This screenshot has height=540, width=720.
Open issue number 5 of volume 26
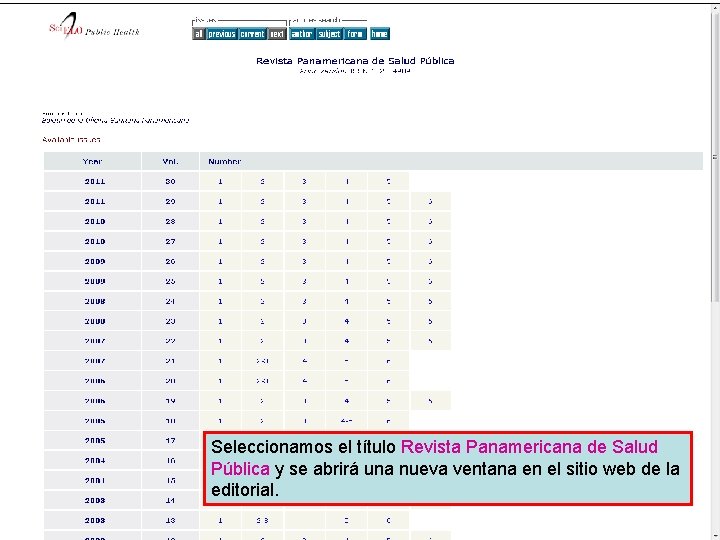pyautogui.click(x=388, y=261)
